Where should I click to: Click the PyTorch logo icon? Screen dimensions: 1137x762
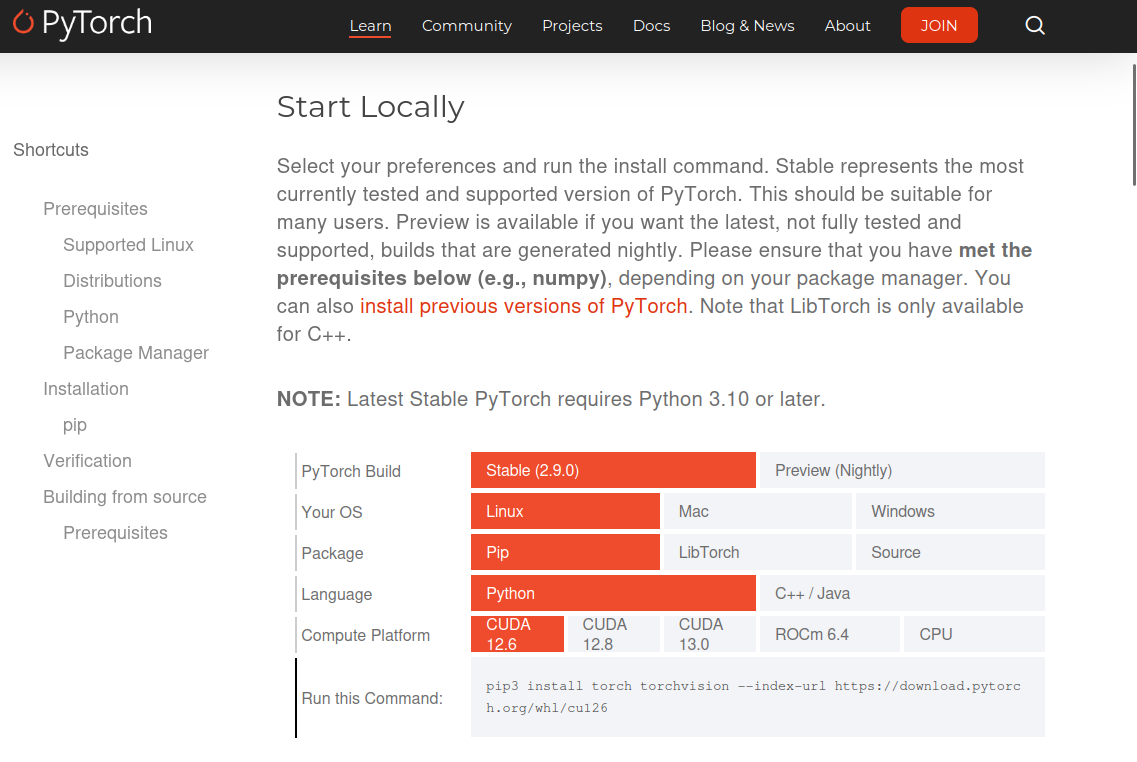click(24, 24)
